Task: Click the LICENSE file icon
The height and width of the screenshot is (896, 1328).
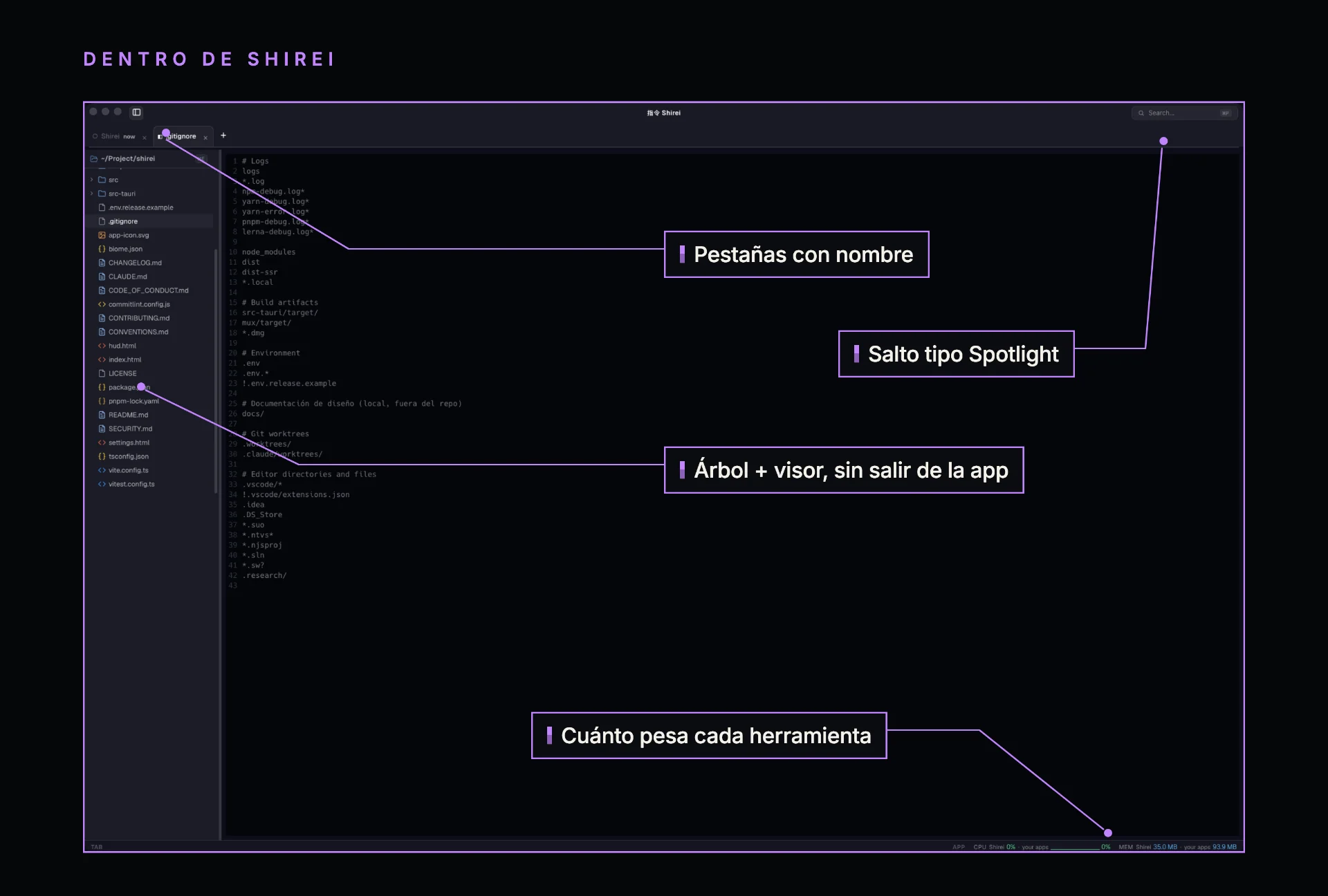Action: coord(102,373)
